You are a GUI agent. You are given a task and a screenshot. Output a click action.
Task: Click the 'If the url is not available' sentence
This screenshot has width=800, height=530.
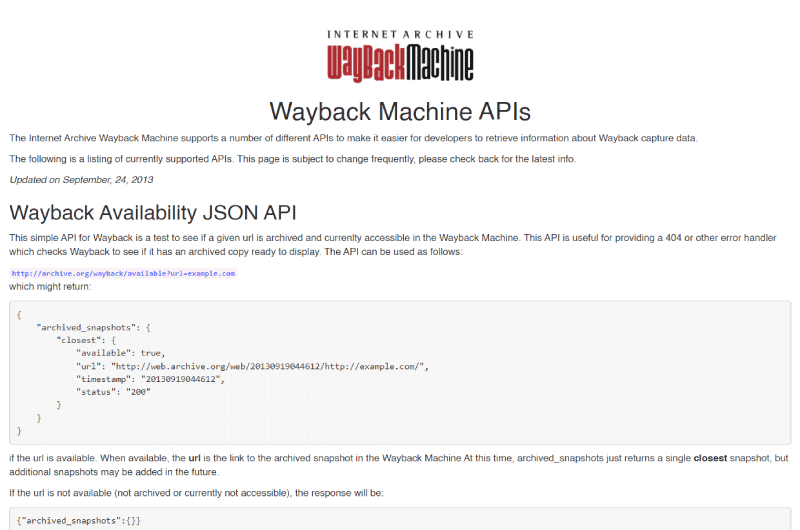[x=196, y=493]
